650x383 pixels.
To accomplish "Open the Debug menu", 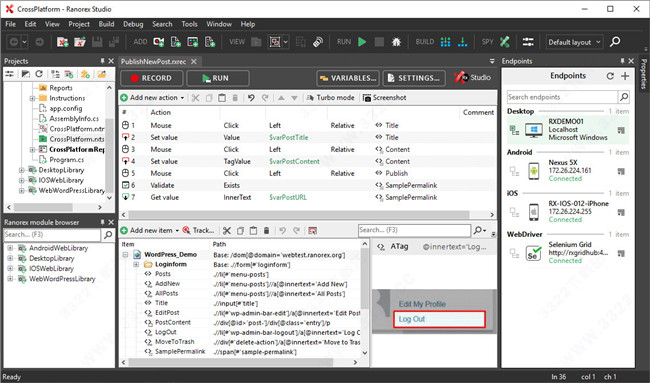I will (133, 24).
